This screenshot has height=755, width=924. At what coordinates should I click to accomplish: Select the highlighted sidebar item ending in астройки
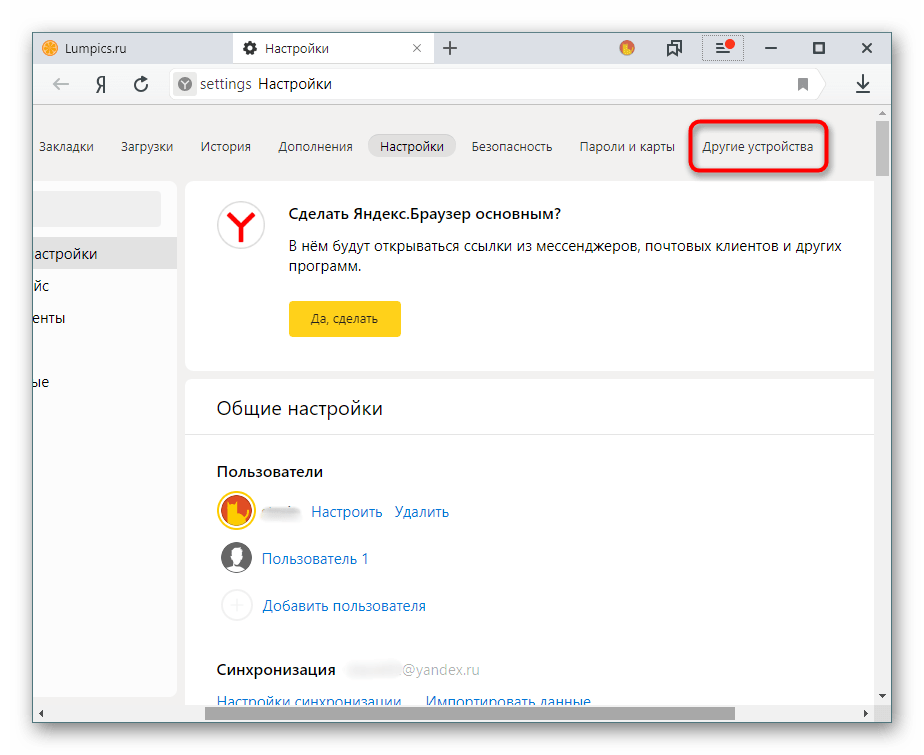pyautogui.click(x=105, y=253)
